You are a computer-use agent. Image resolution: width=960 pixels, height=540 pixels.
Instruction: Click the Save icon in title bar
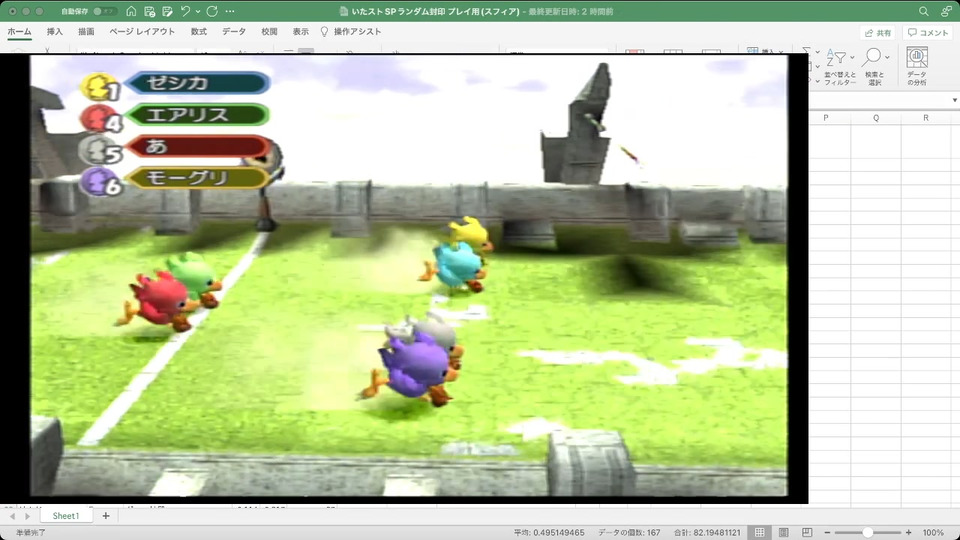[x=149, y=11]
